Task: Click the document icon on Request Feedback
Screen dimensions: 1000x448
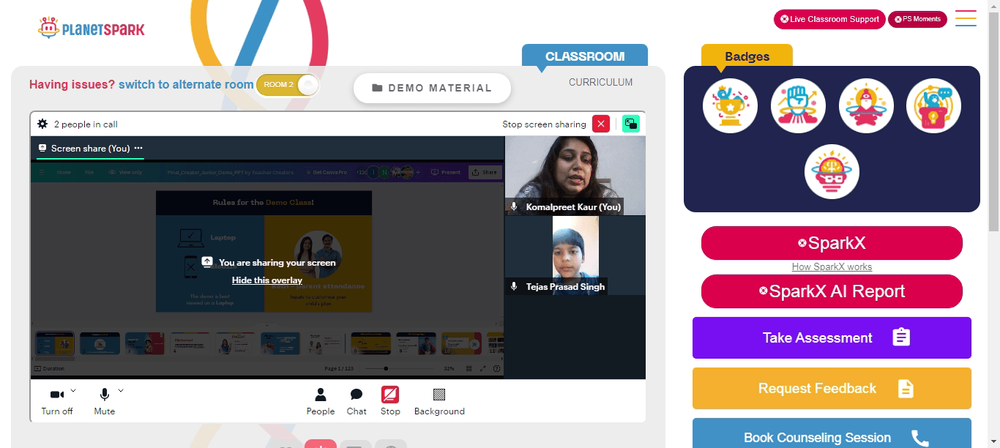Action: [x=906, y=389]
